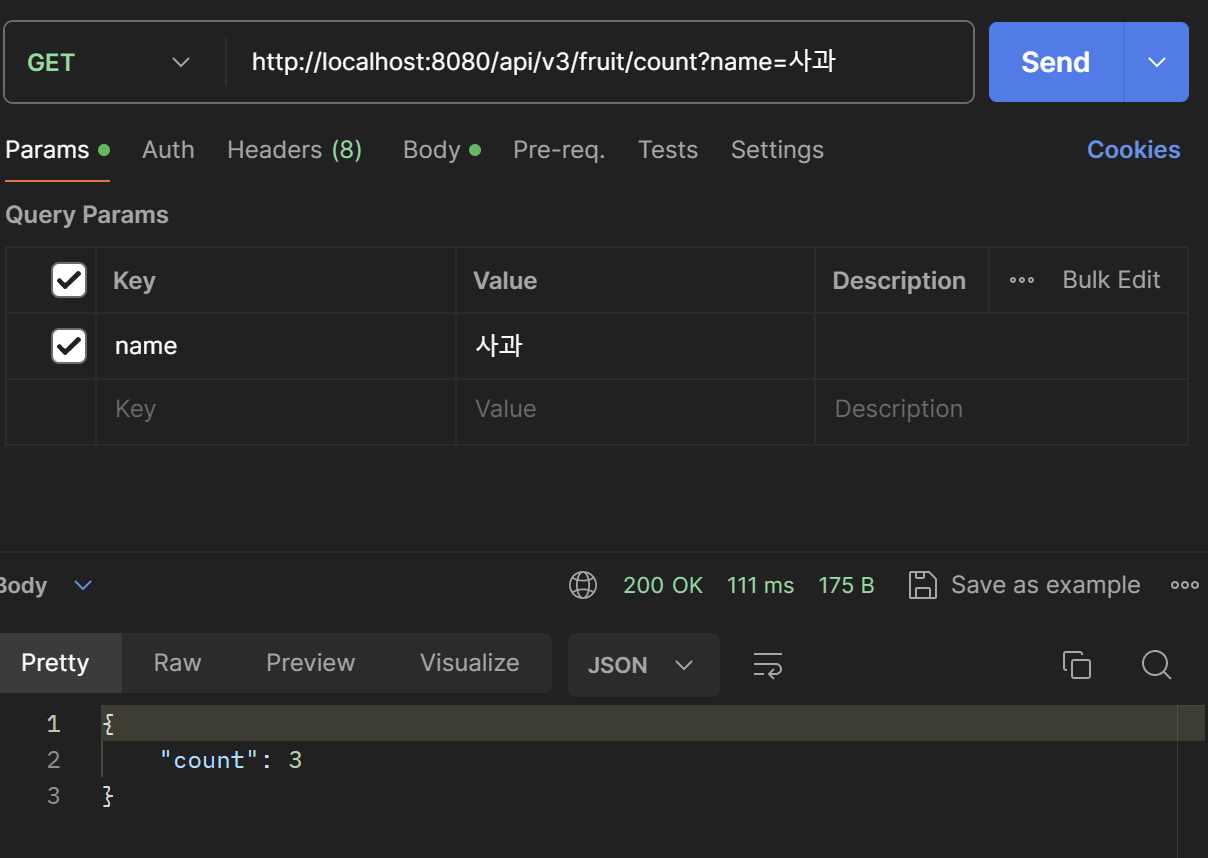Open the Tests tab

click(x=668, y=150)
